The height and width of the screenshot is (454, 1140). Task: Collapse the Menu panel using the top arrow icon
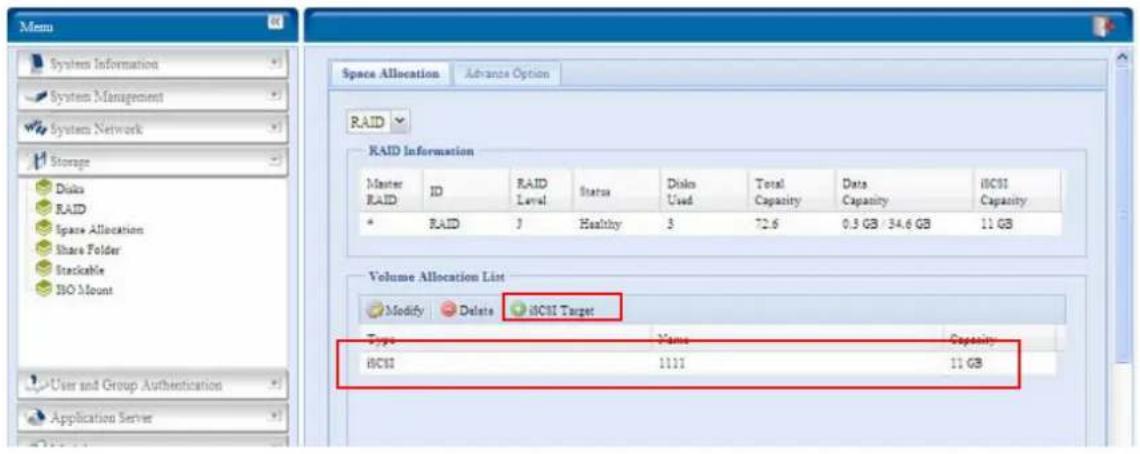click(x=275, y=23)
